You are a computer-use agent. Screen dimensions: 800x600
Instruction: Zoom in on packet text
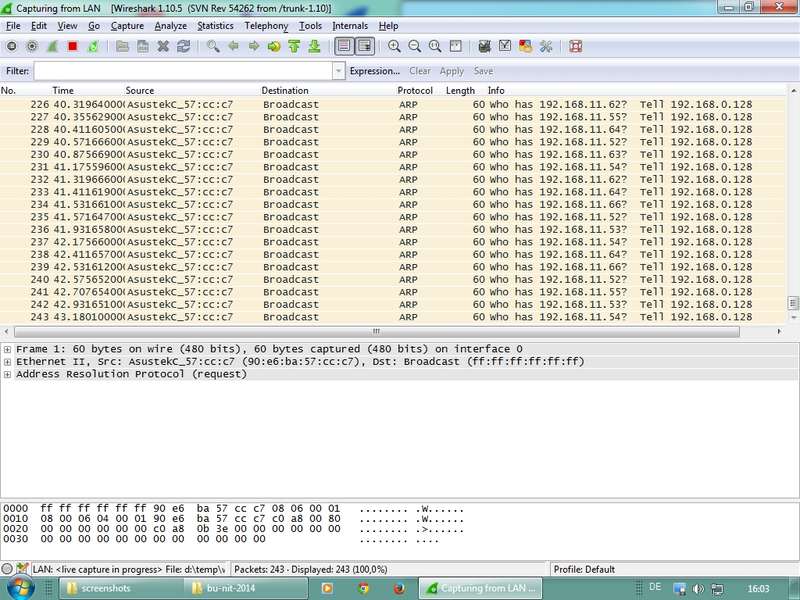pos(394,46)
